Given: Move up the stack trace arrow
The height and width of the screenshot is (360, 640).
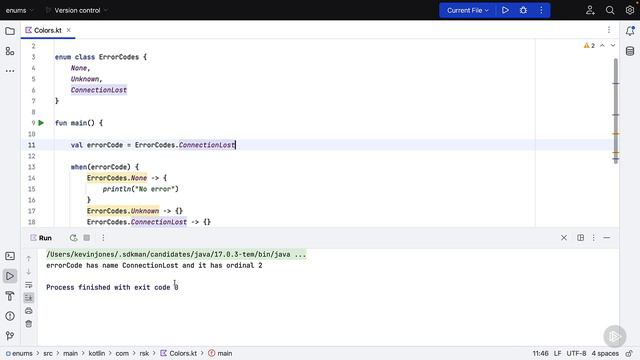Looking at the screenshot, I should point(29,258).
